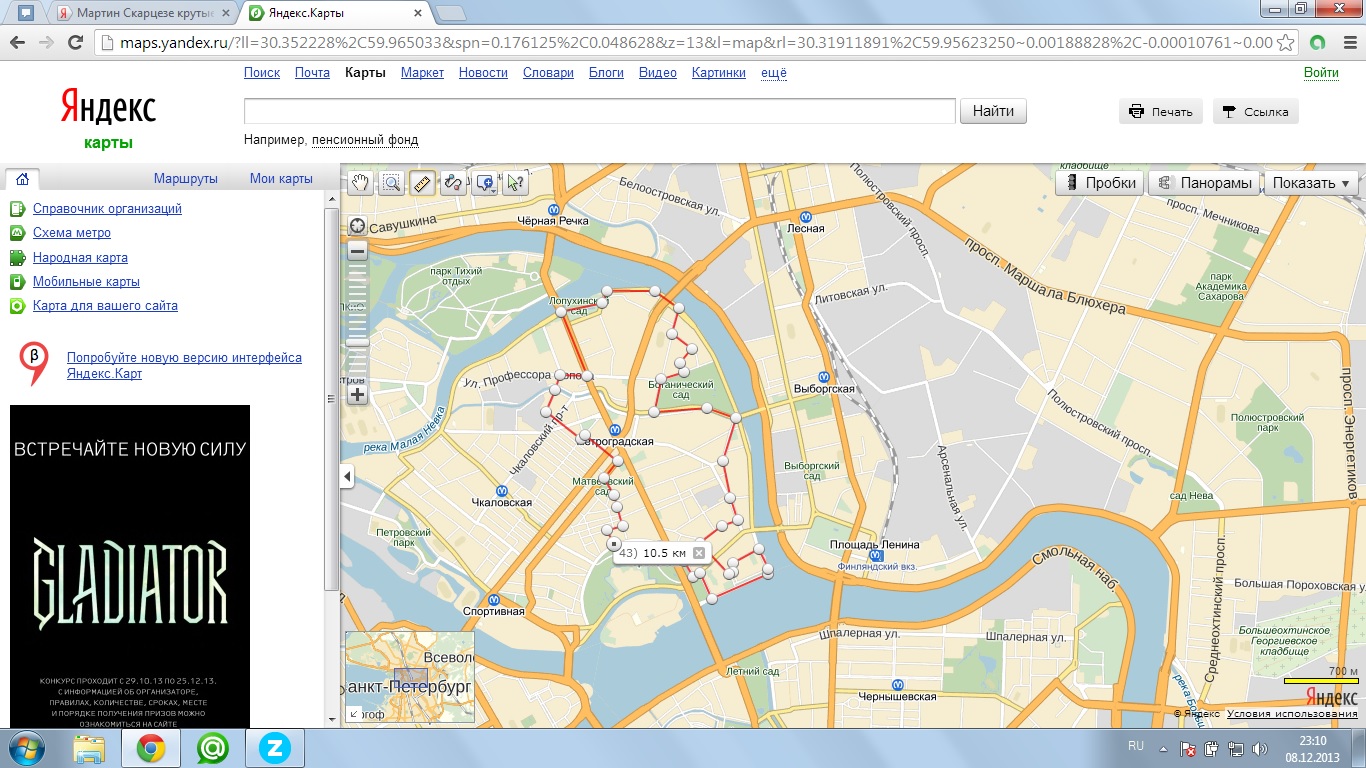Open Справочник организаций link
1366x768 pixels.
[x=107, y=209]
